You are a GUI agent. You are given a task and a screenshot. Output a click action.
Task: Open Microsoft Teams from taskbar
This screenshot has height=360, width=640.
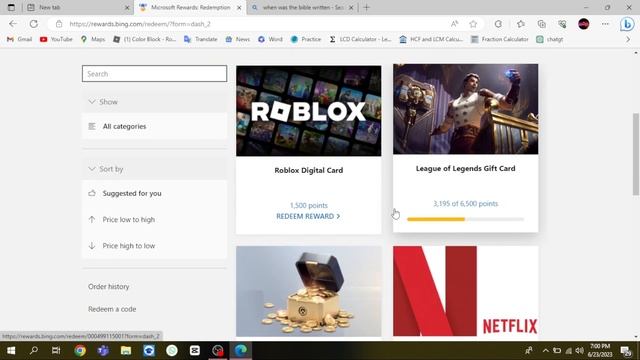point(103,351)
